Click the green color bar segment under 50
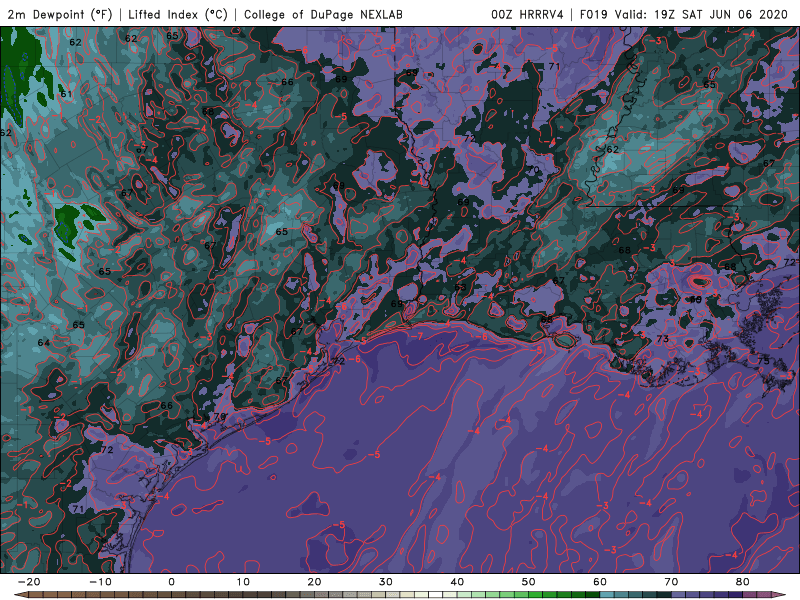This screenshot has width=800, height=600. (x=536, y=595)
